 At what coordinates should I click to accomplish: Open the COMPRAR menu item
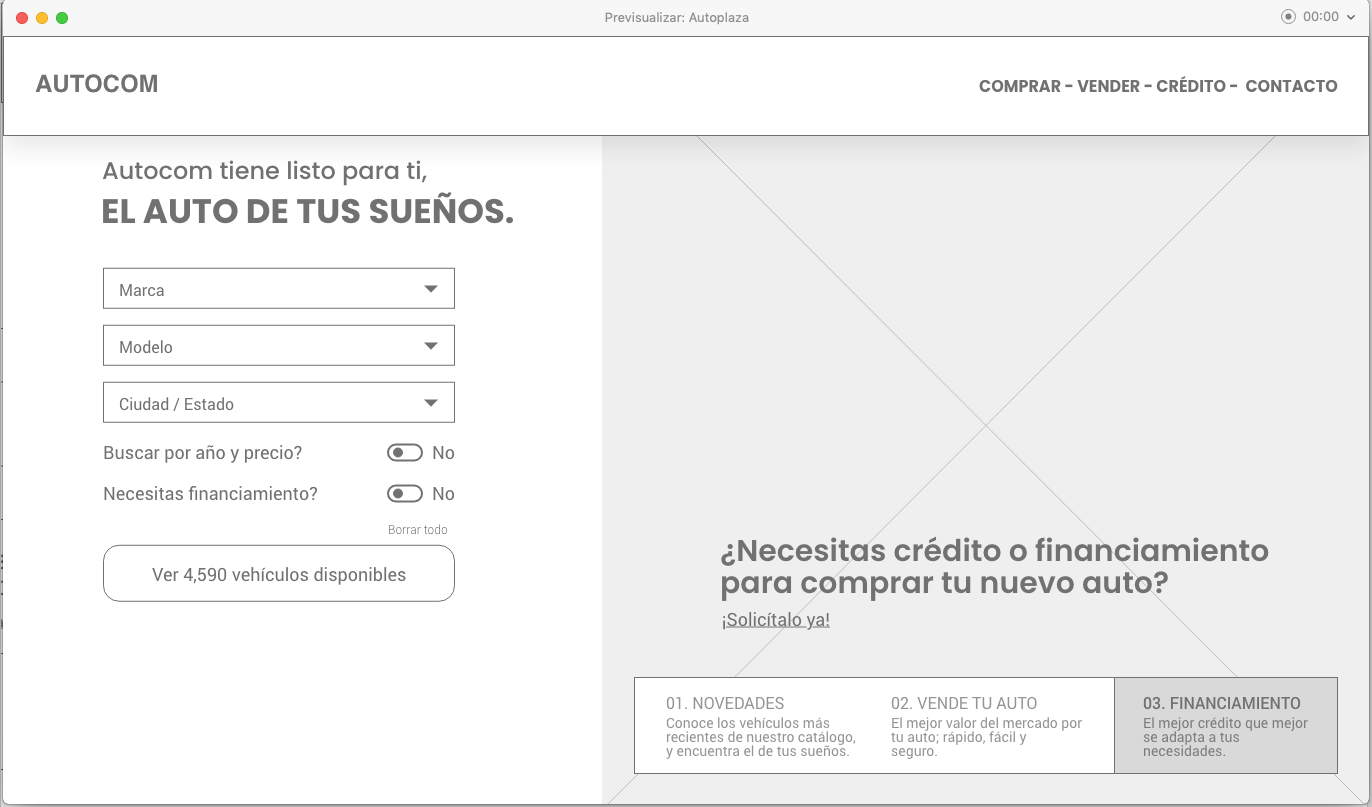[x=1020, y=86]
